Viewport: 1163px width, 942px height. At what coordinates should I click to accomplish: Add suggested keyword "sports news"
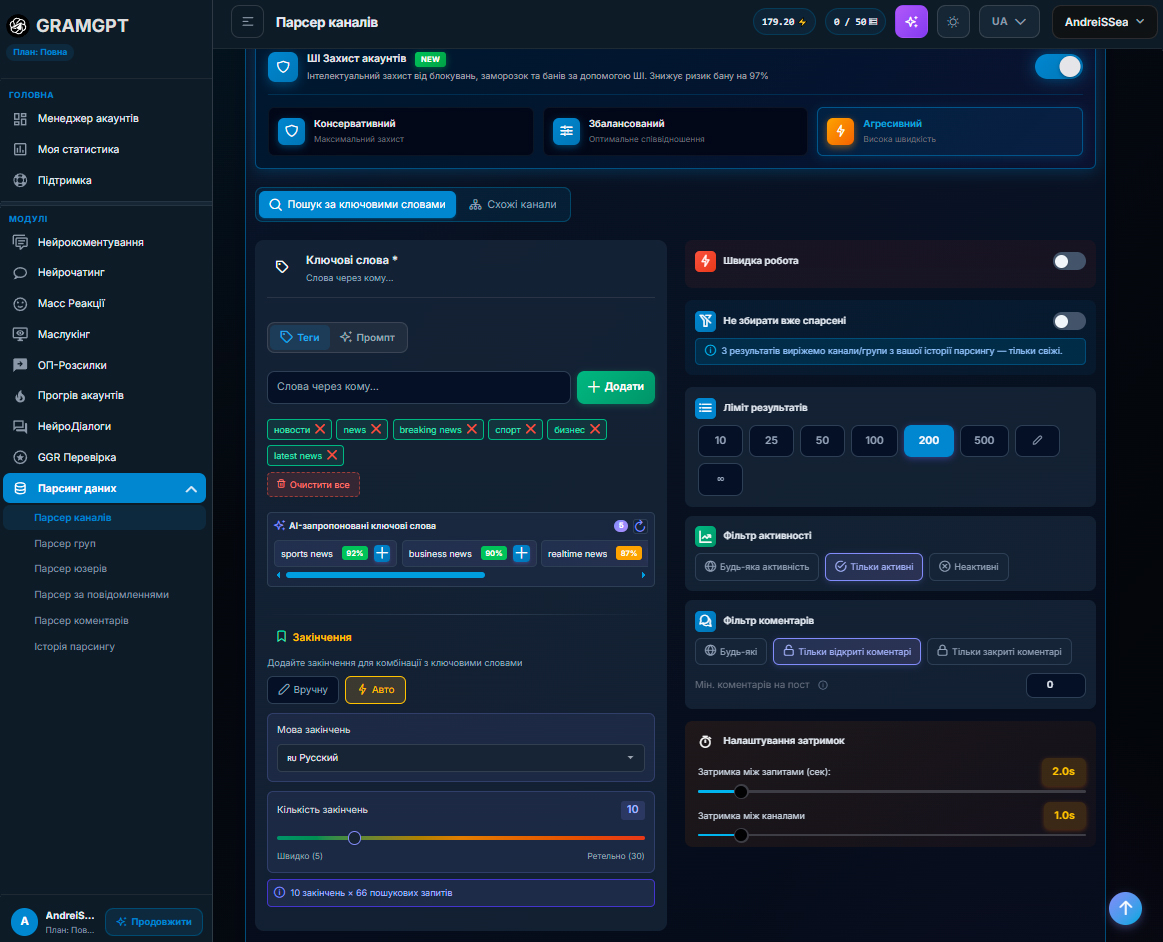(382, 553)
